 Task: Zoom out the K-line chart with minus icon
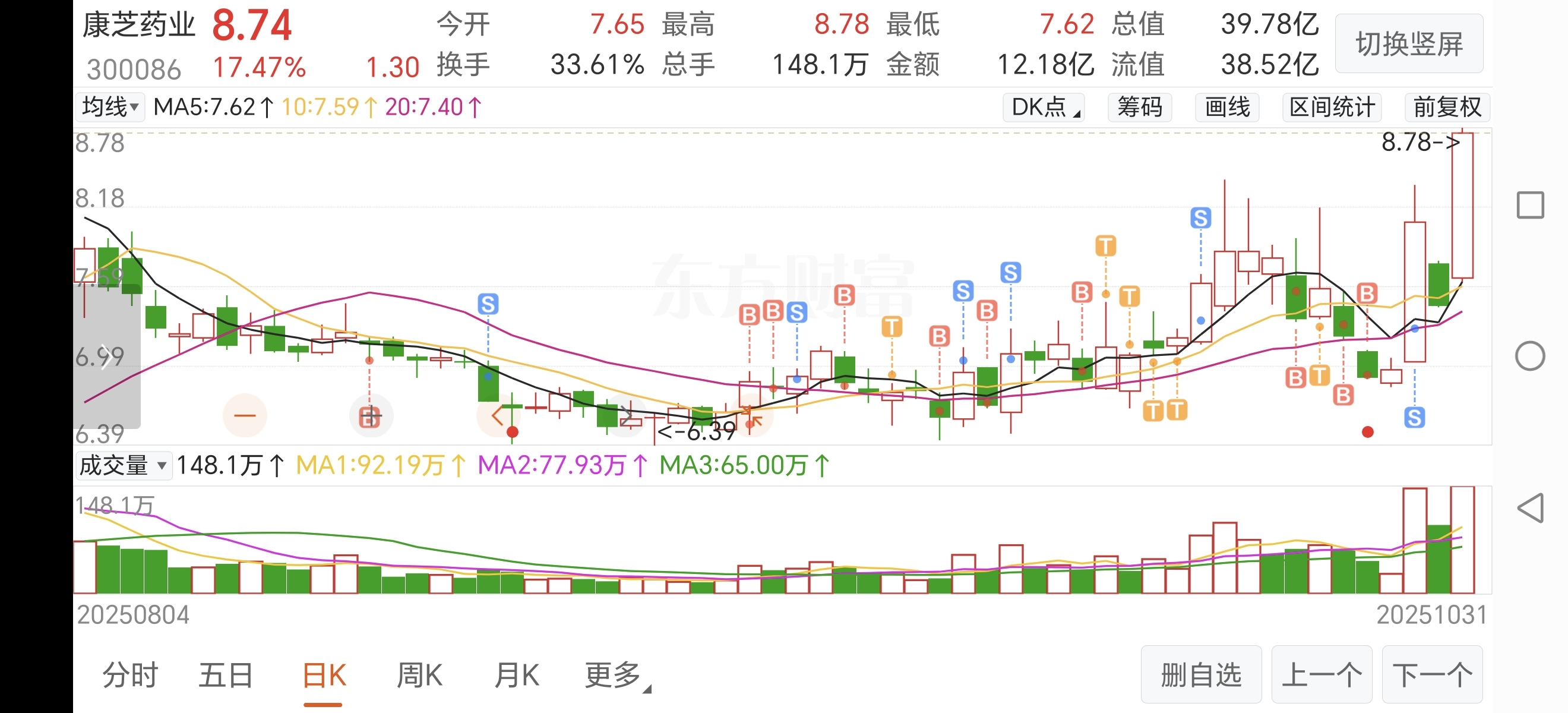[x=245, y=416]
